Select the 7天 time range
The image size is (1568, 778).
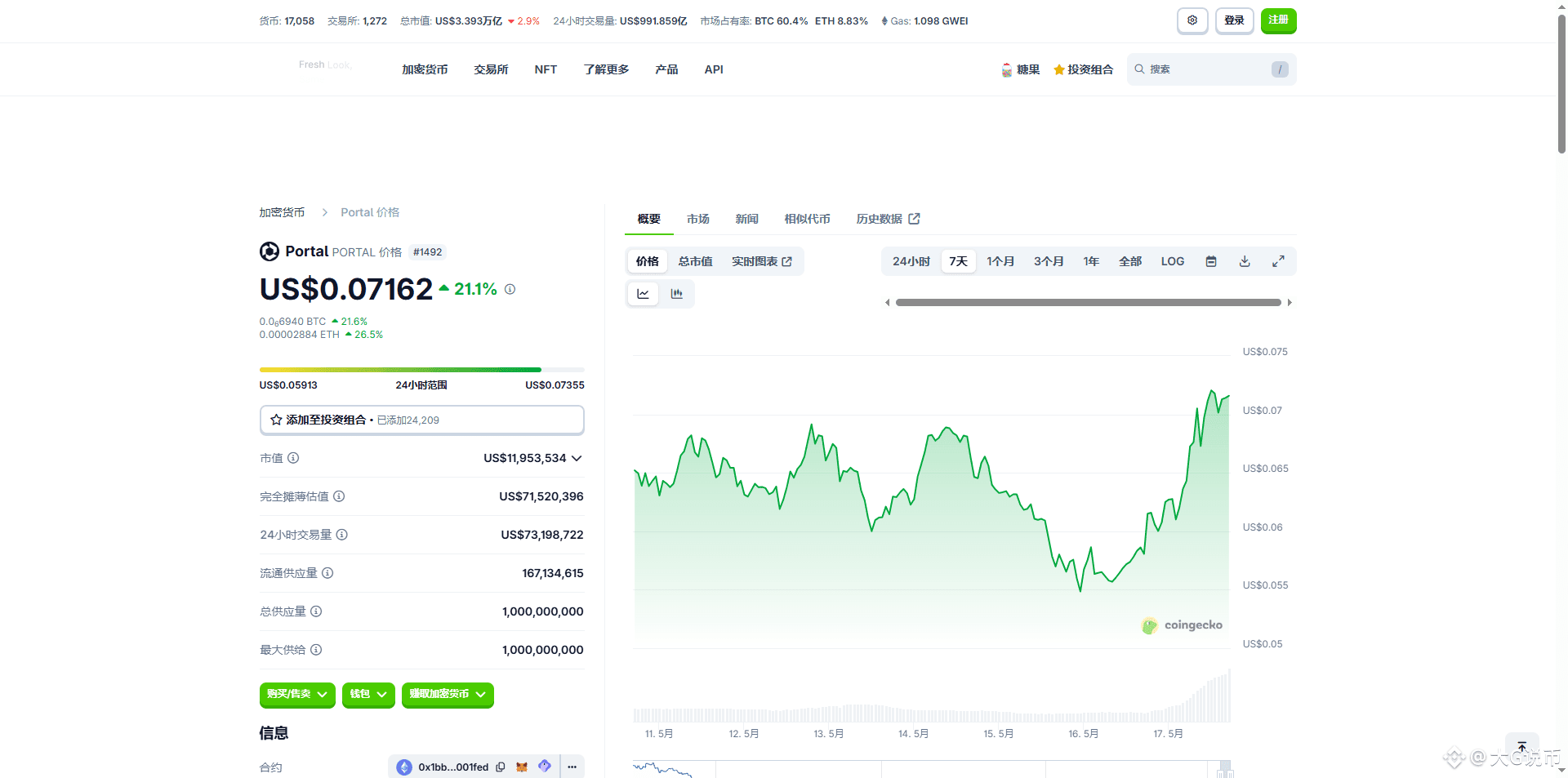[959, 261]
